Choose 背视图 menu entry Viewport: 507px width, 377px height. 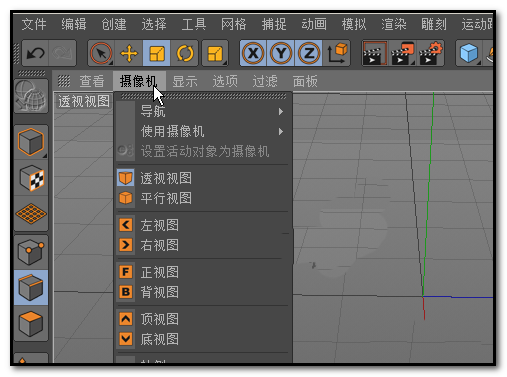(x=203, y=292)
